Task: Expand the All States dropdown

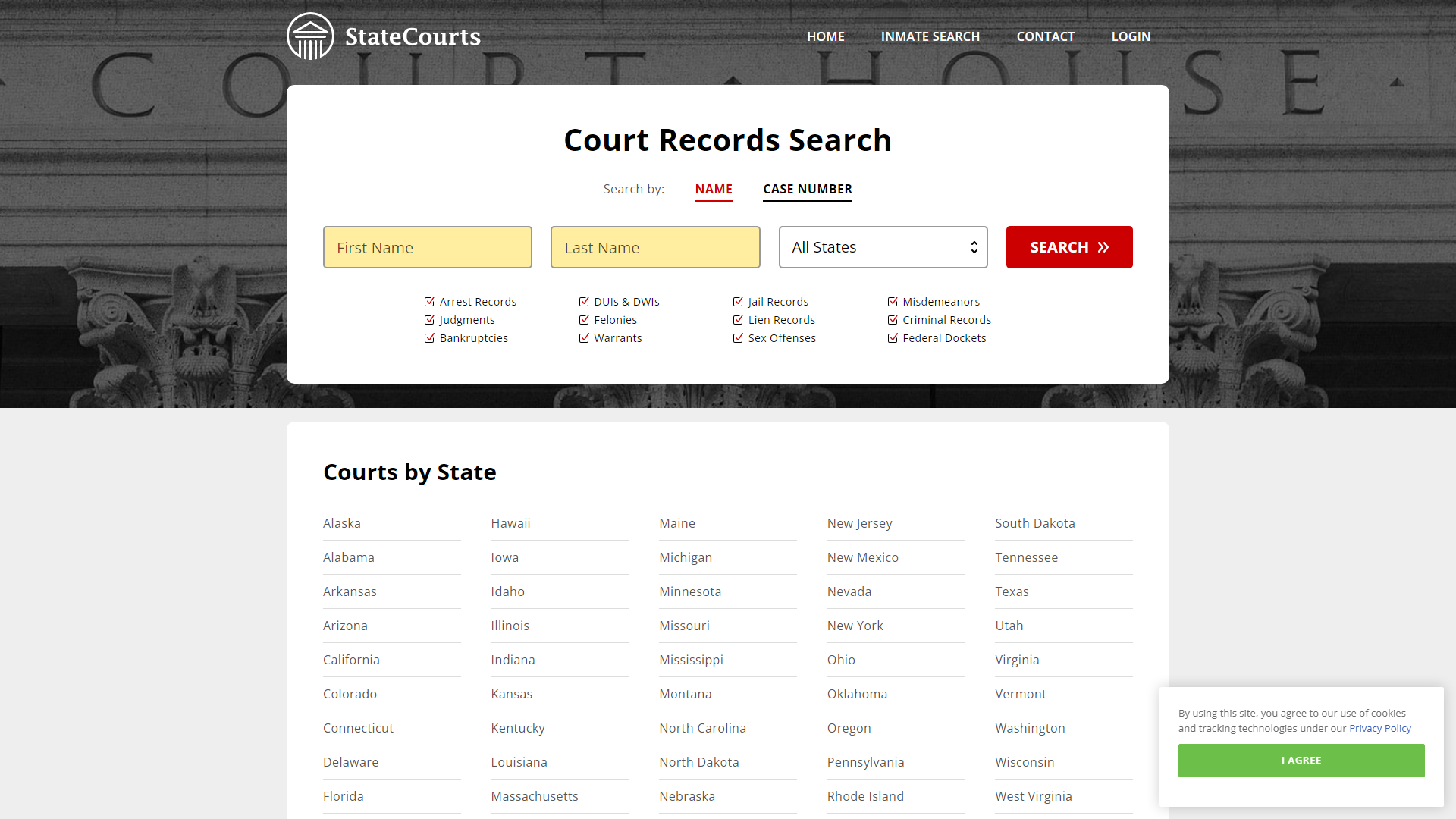Action: [x=883, y=247]
